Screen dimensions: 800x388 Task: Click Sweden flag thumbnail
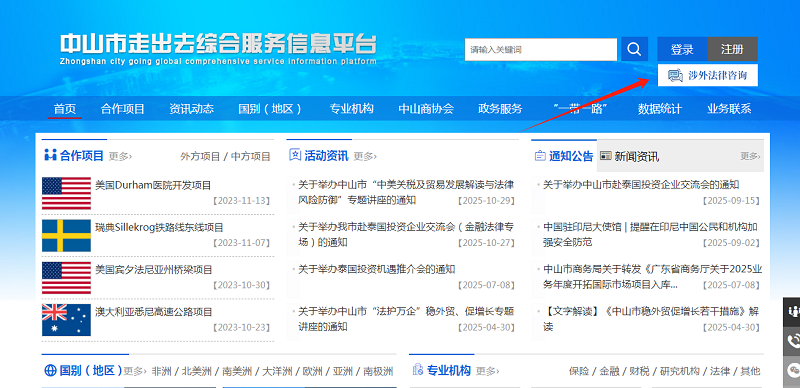(x=66, y=236)
